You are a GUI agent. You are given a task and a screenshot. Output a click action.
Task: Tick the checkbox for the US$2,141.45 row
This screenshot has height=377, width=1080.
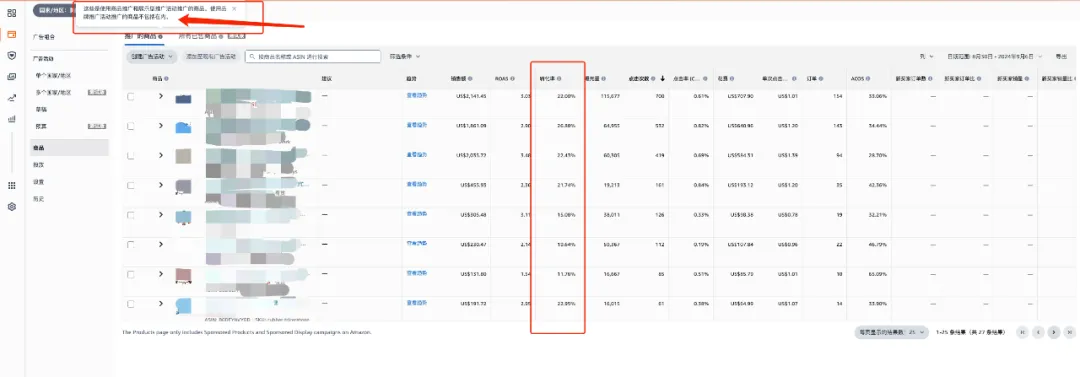(131, 96)
